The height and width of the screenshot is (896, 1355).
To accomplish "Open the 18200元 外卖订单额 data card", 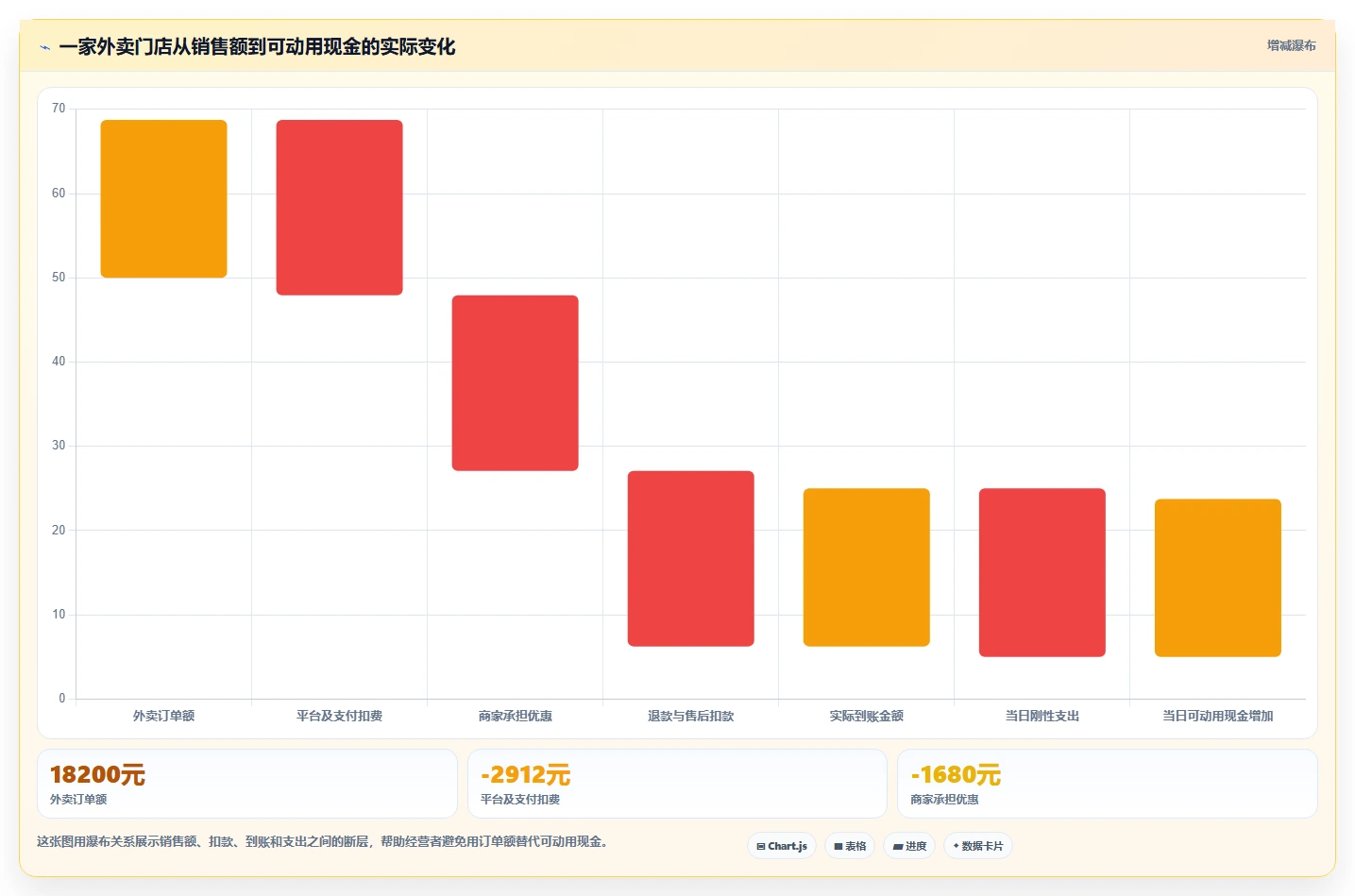I will 247,784.
